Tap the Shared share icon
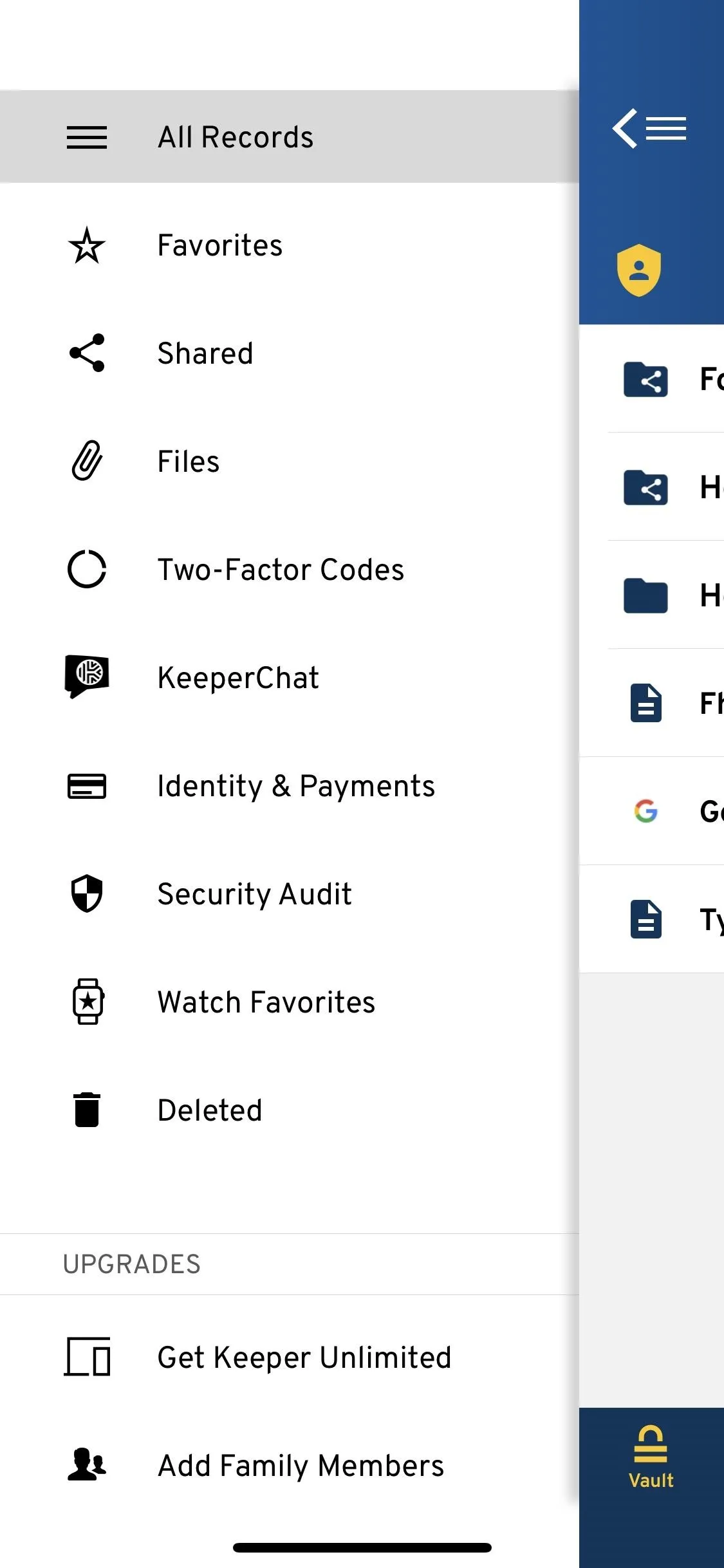The width and height of the screenshot is (724, 1568). pyautogui.click(x=87, y=353)
